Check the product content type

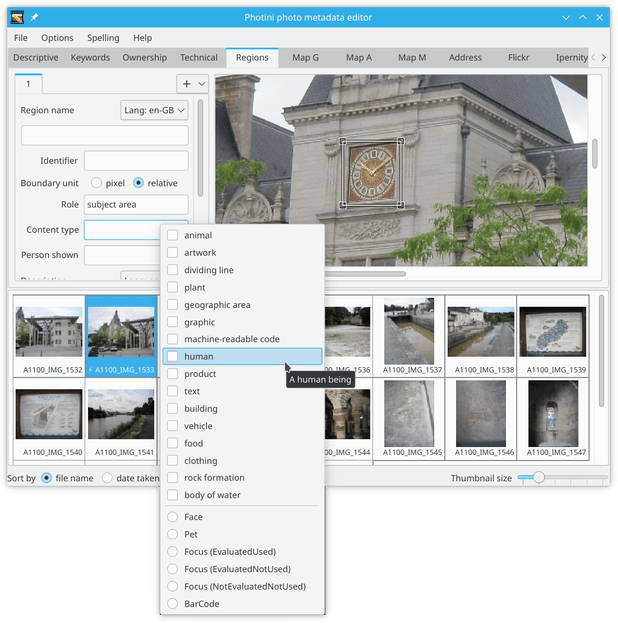coord(172,374)
